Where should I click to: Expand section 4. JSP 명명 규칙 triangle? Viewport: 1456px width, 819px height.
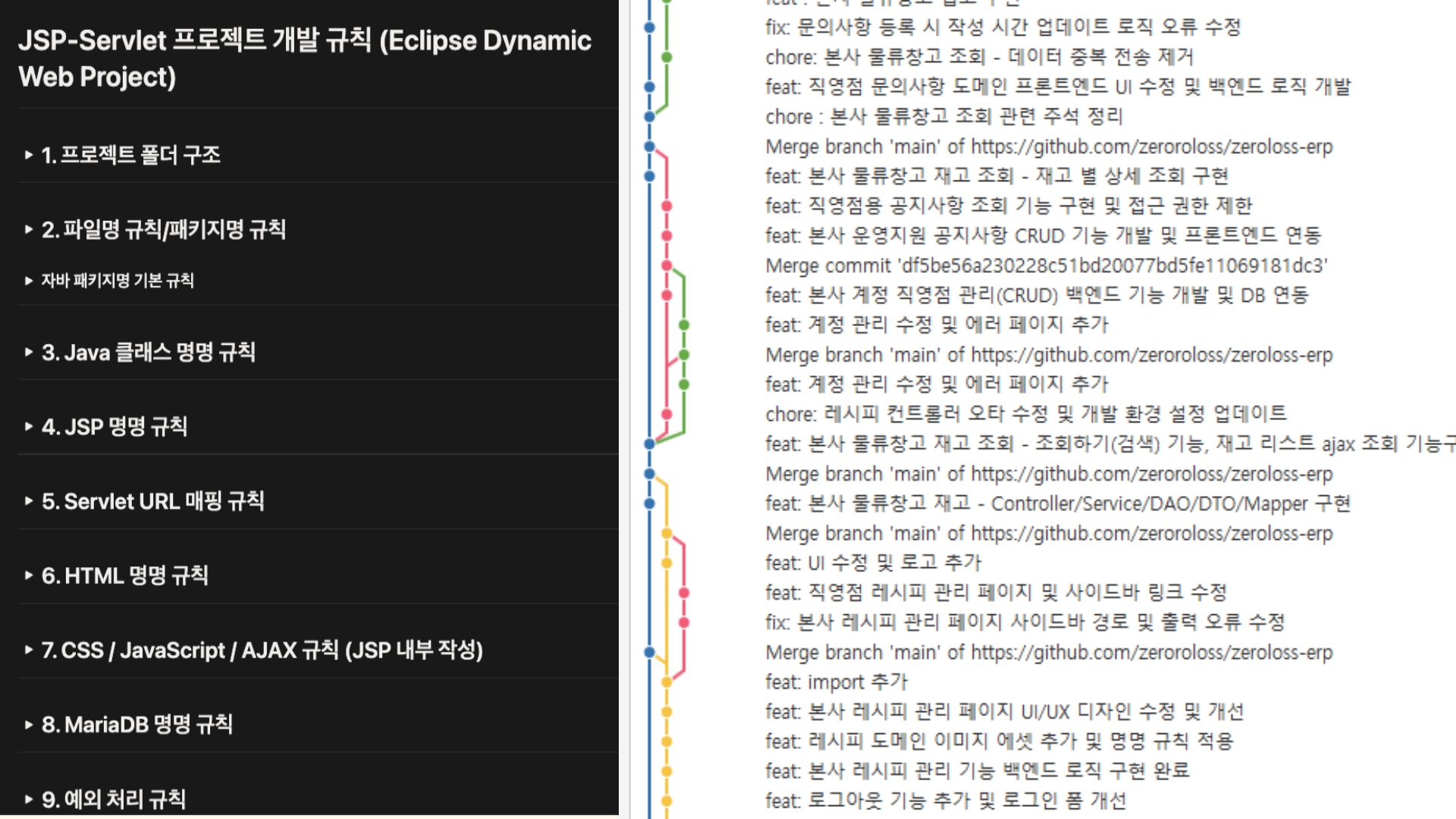(x=29, y=427)
